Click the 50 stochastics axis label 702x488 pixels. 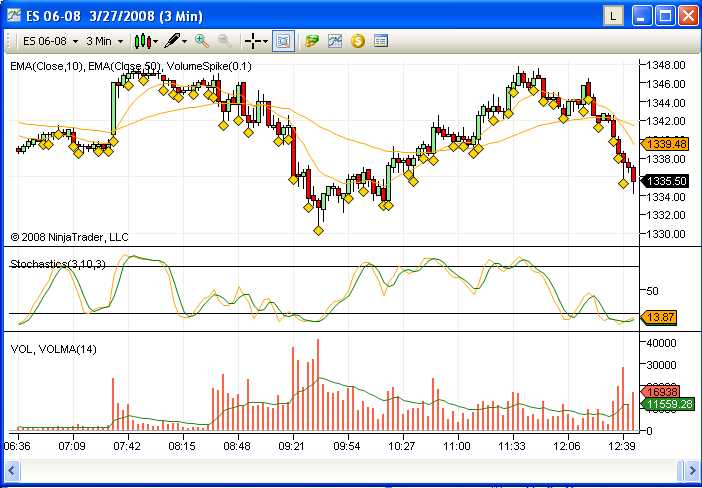[652, 291]
